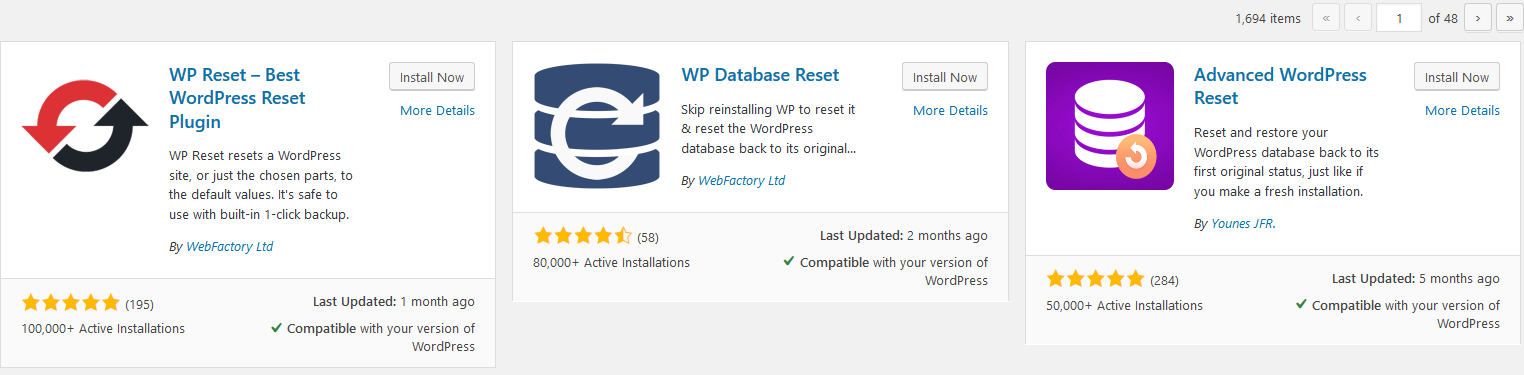Click the 1,694 items count text
This screenshot has height=375, width=1524.
coord(1268,18)
